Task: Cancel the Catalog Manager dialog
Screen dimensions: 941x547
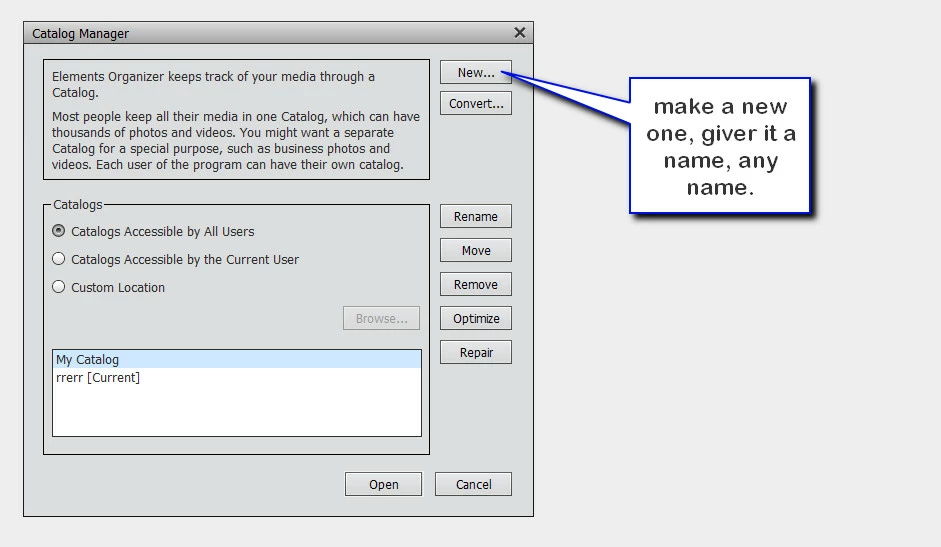Action: click(474, 484)
